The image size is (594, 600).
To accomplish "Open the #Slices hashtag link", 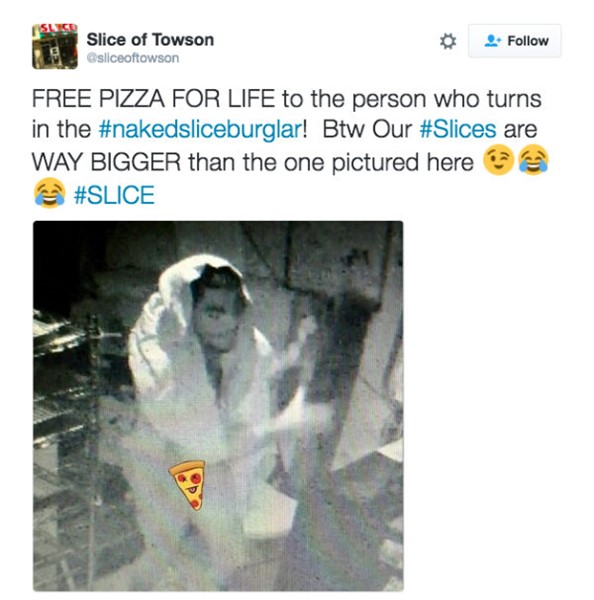I will click(x=458, y=129).
